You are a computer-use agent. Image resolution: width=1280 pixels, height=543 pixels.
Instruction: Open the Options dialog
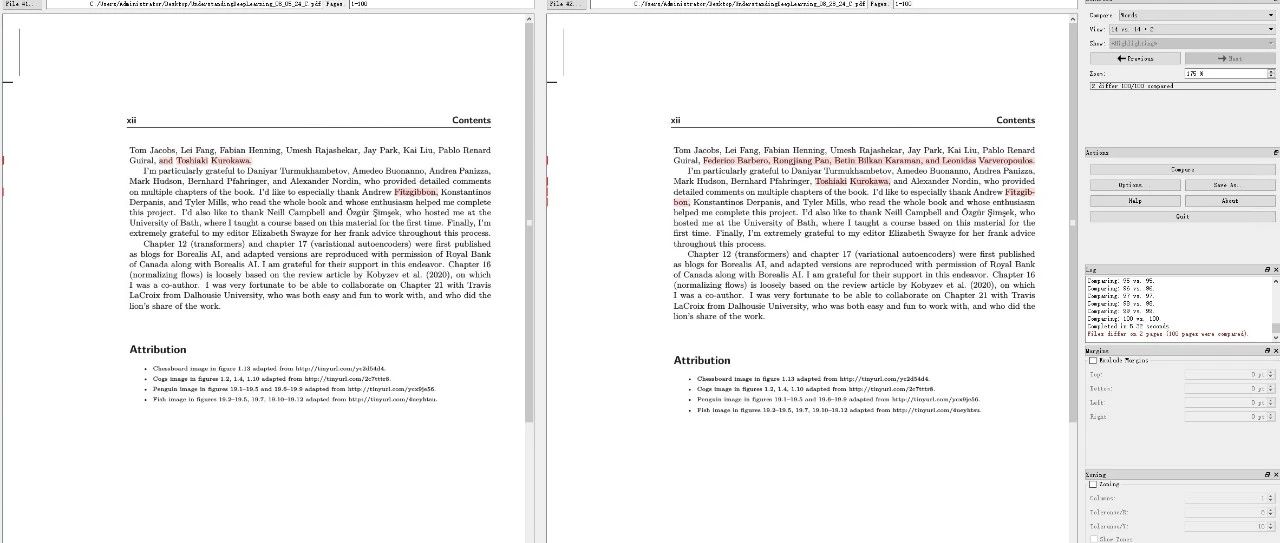point(1134,185)
